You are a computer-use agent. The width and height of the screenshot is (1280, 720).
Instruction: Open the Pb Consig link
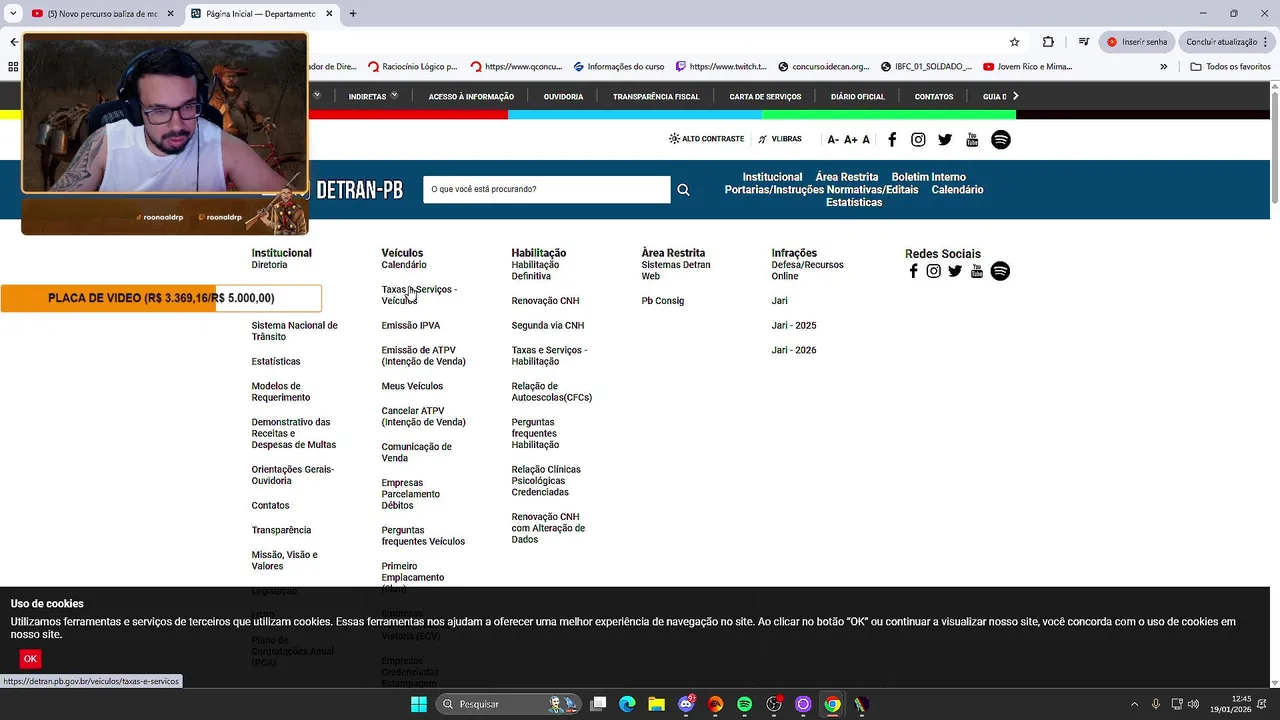click(x=663, y=301)
